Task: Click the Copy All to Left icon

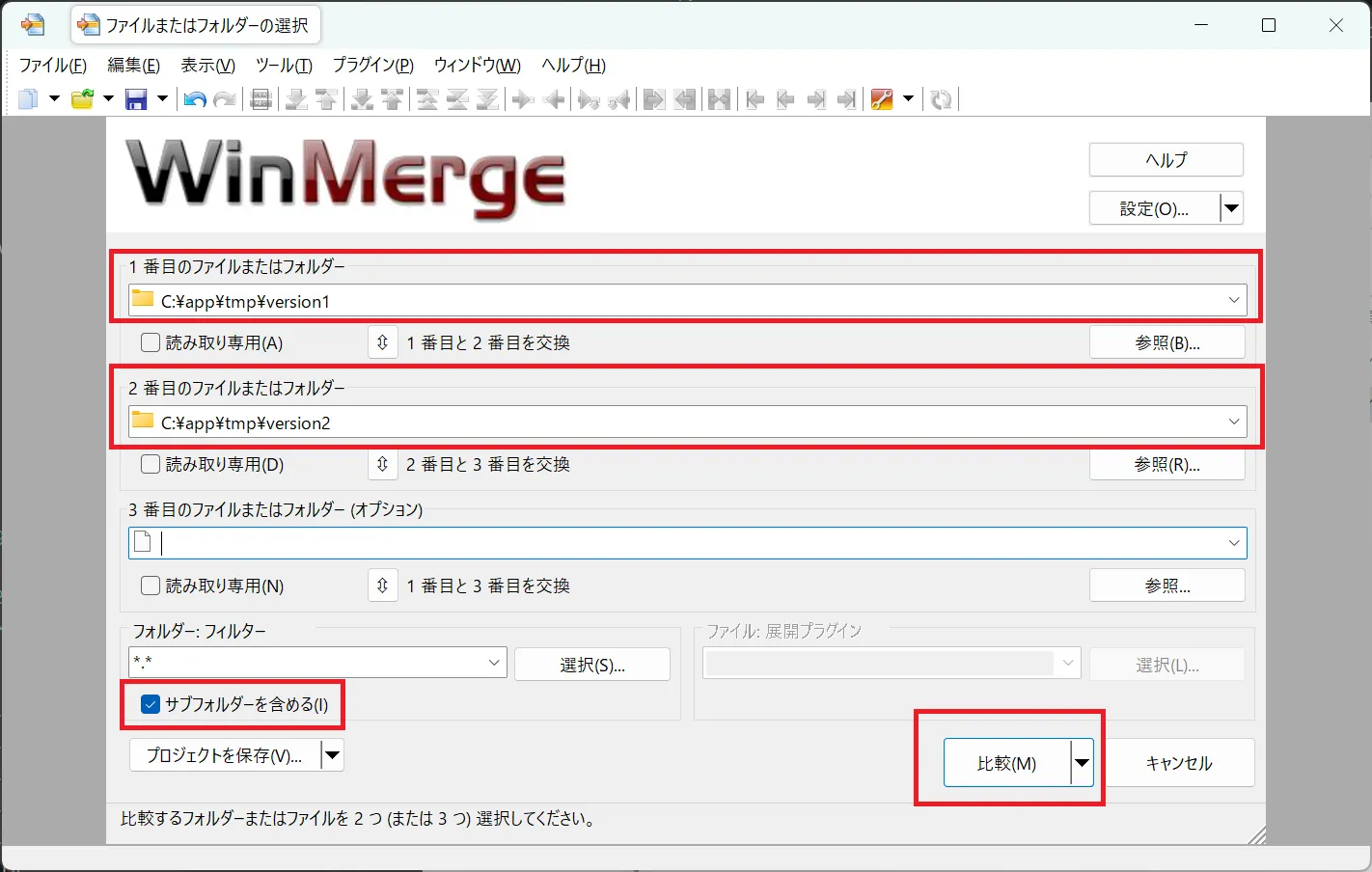Action: click(685, 99)
